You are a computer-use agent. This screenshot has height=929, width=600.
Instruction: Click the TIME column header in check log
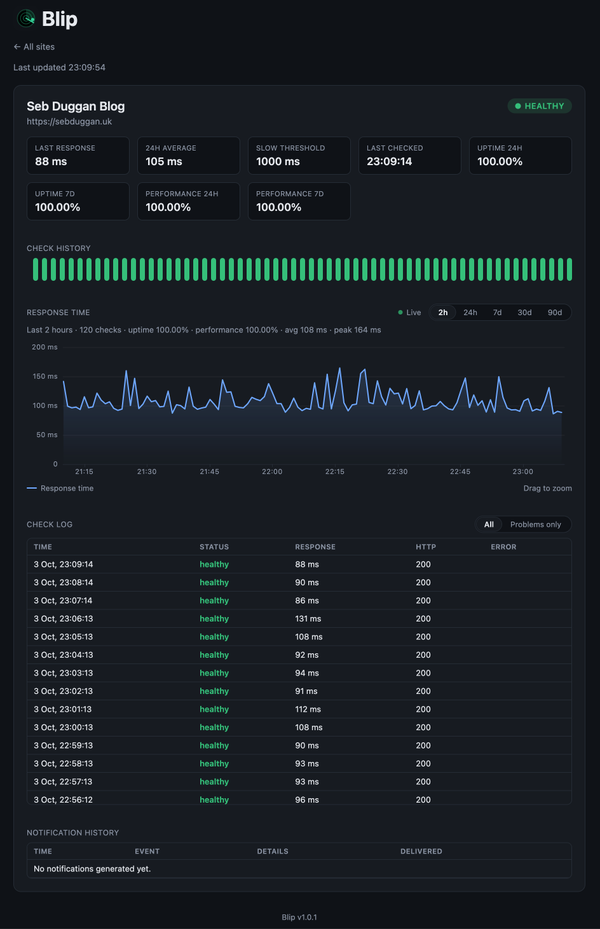coord(43,547)
